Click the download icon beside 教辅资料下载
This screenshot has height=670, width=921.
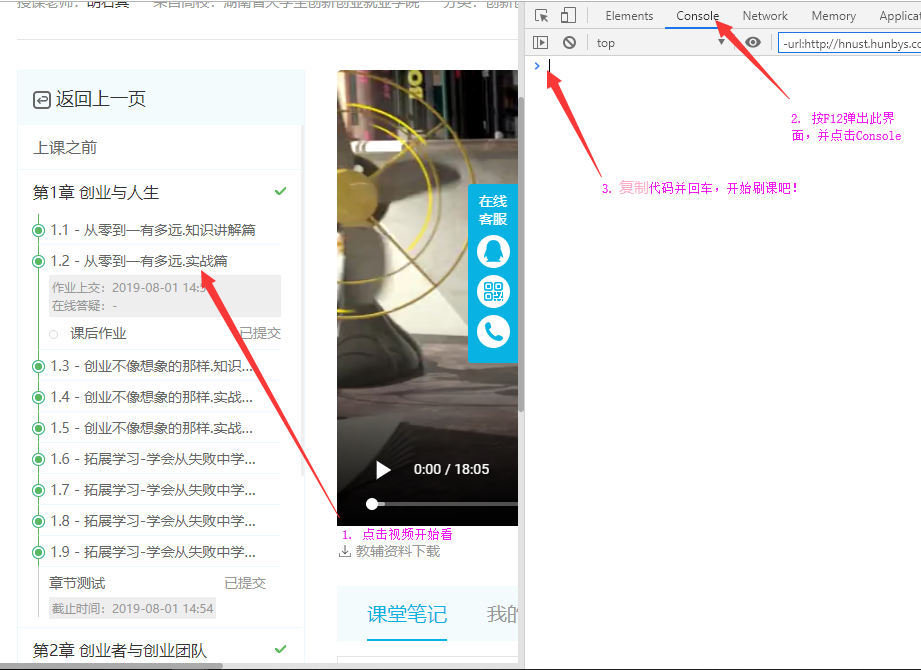pos(345,551)
